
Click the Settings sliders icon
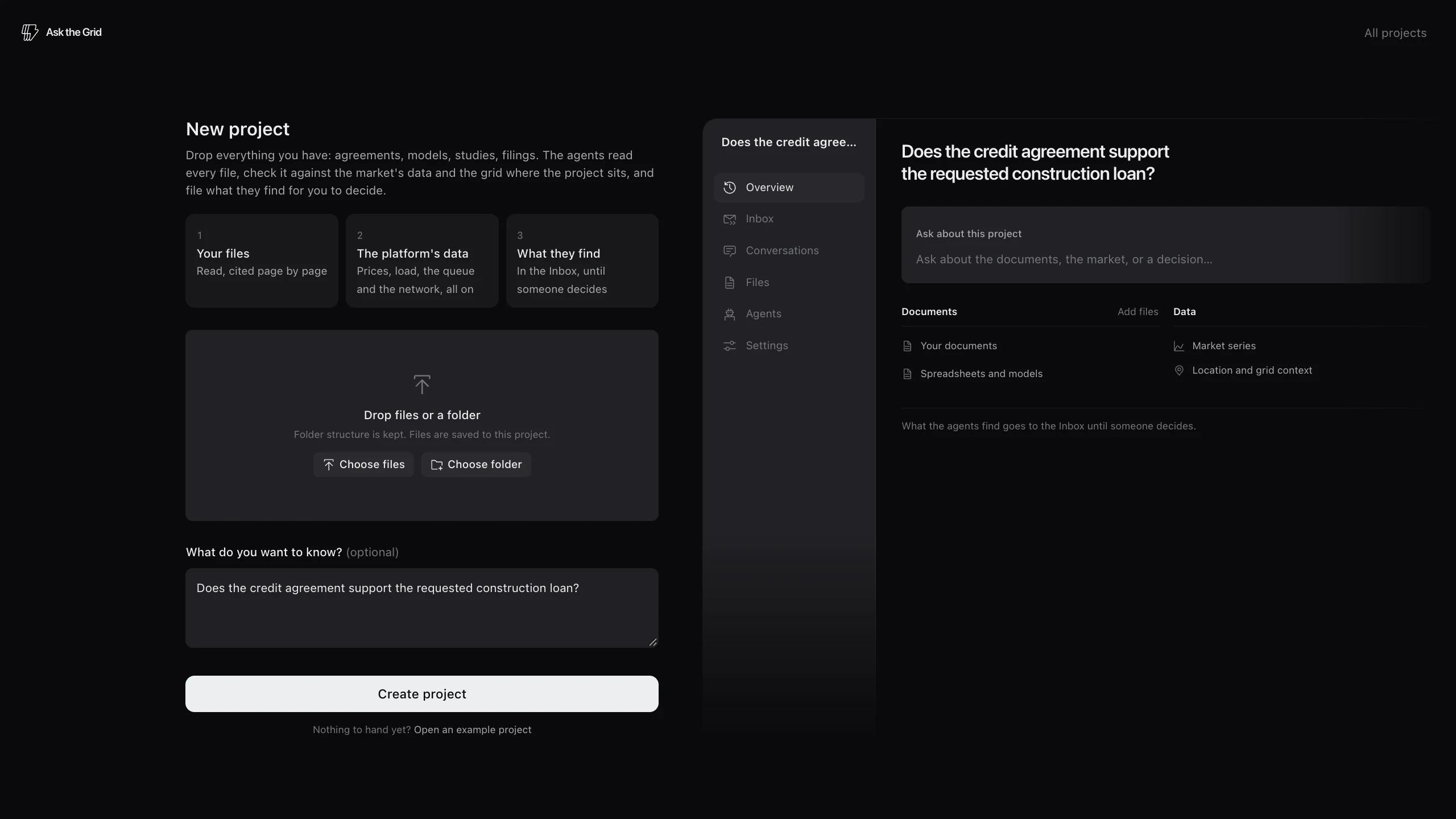click(730, 346)
